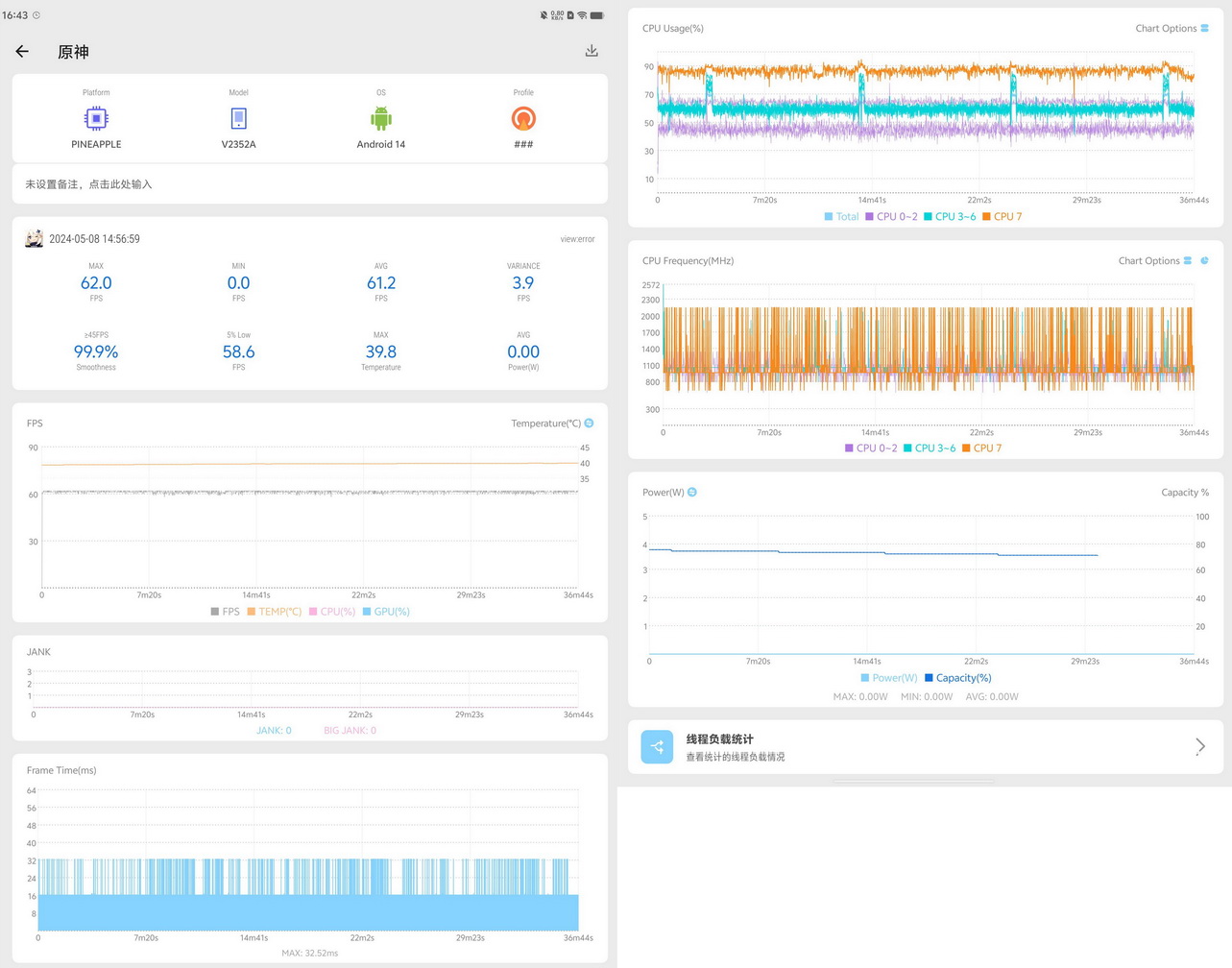The width and height of the screenshot is (1232, 968).
Task: Click the AVG value 61.2 FPS
Action: pyautogui.click(x=381, y=283)
